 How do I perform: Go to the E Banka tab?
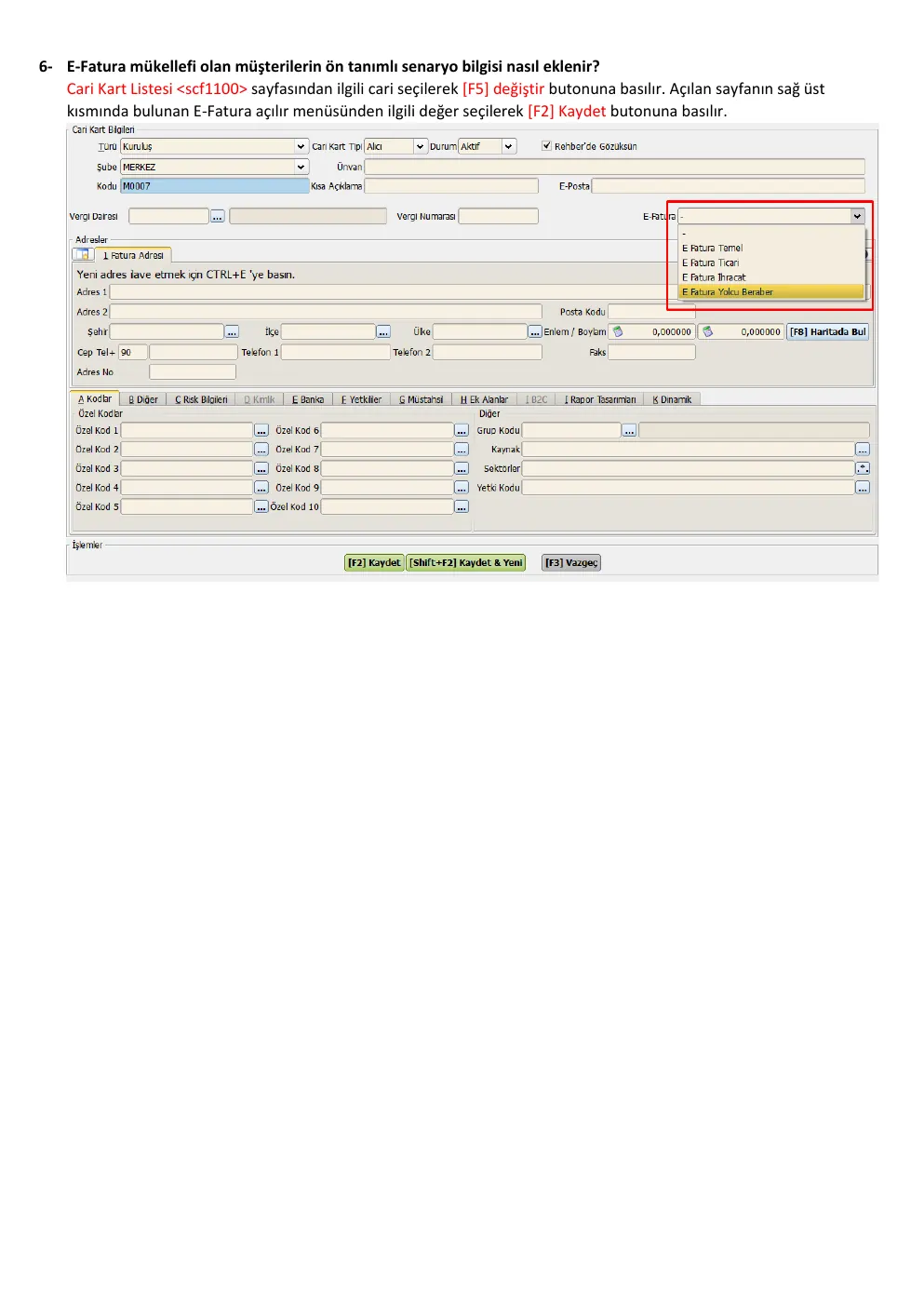click(308, 399)
